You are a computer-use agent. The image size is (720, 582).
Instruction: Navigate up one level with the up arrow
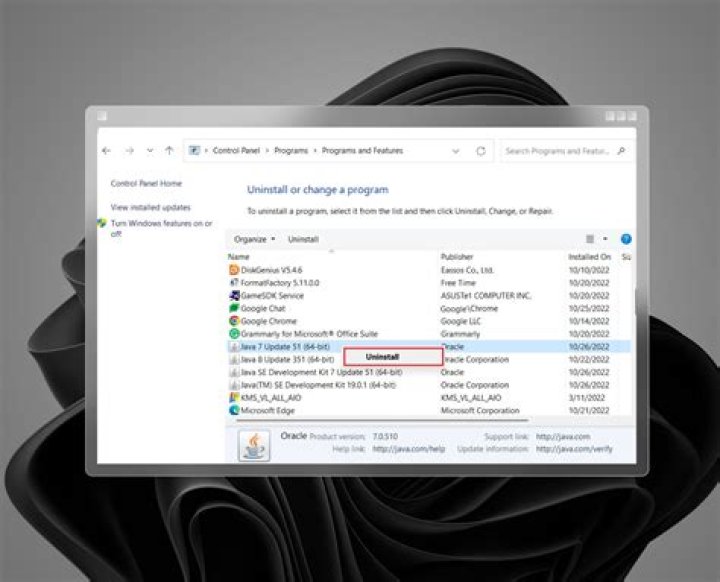(x=169, y=151)
